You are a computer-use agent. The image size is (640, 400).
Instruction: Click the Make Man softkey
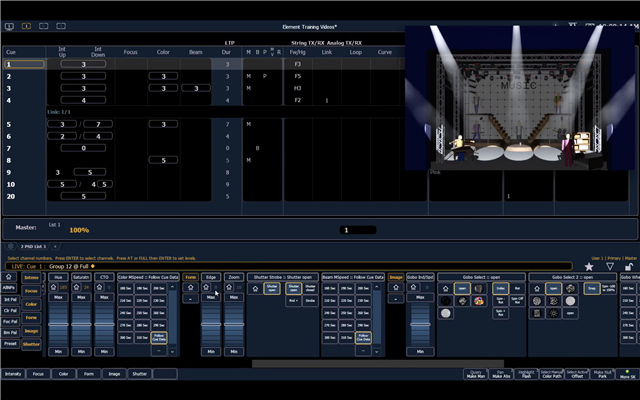pyautogui.click(x=476, y=374)
